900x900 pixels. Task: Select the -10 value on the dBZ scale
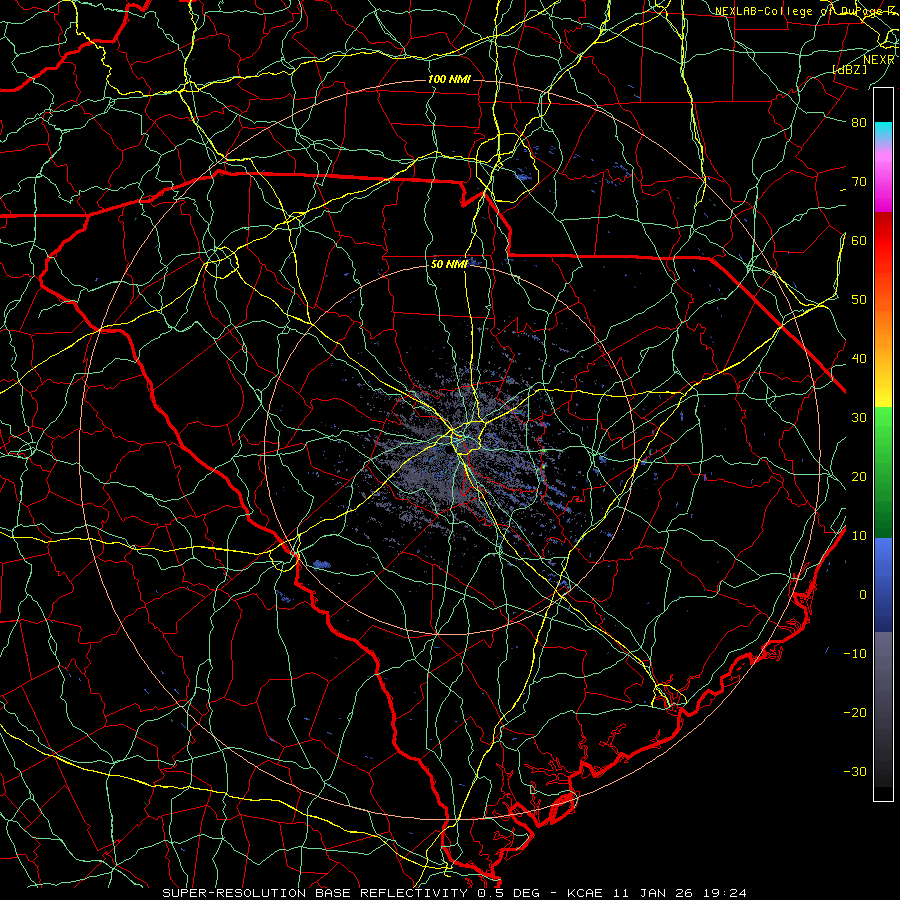click(855, 654)
